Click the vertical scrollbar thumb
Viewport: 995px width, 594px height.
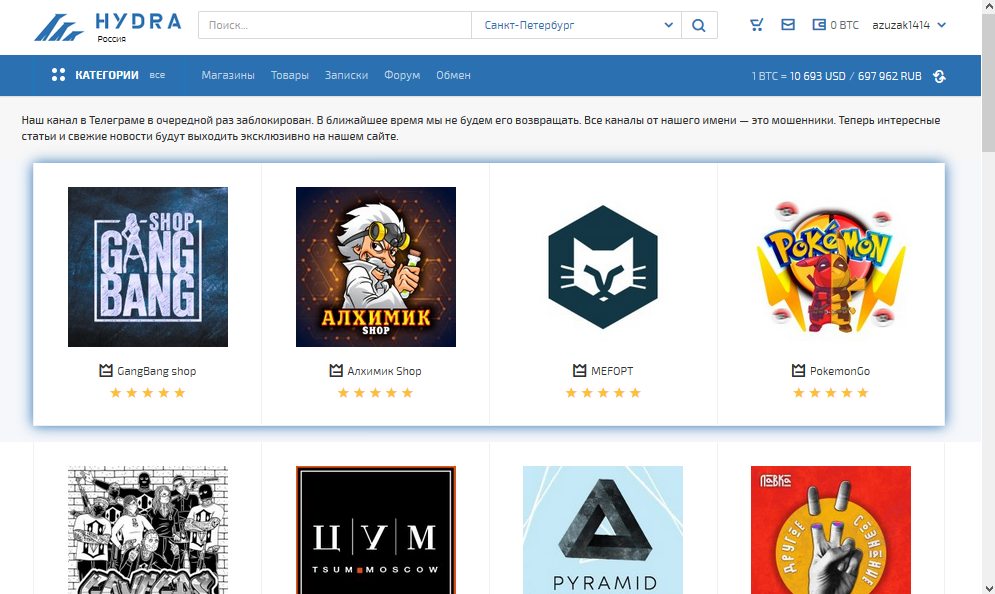pyautogui.click(x=988, y=82)
